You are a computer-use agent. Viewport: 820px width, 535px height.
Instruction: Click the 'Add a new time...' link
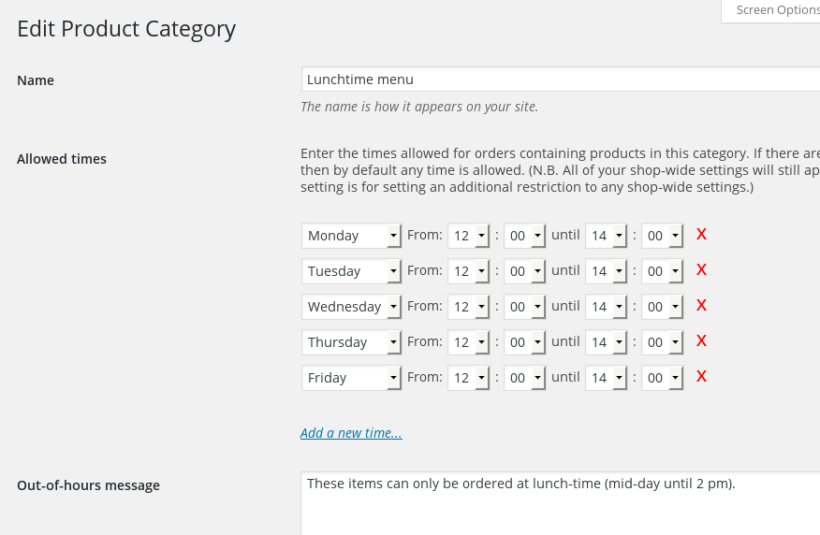click(x=351, y=433)
